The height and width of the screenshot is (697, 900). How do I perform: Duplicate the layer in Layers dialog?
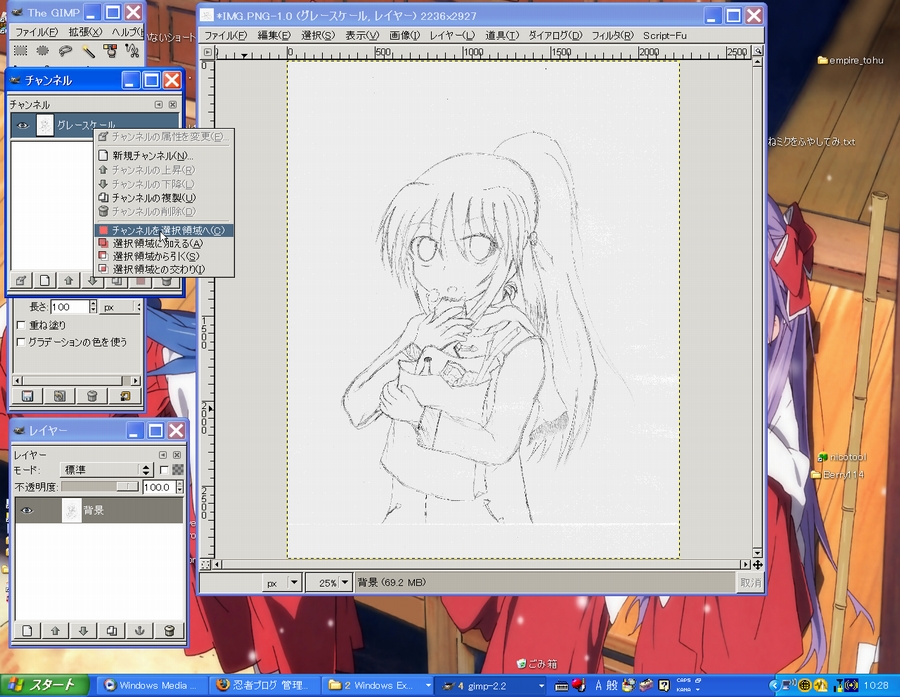click(111, 630)
